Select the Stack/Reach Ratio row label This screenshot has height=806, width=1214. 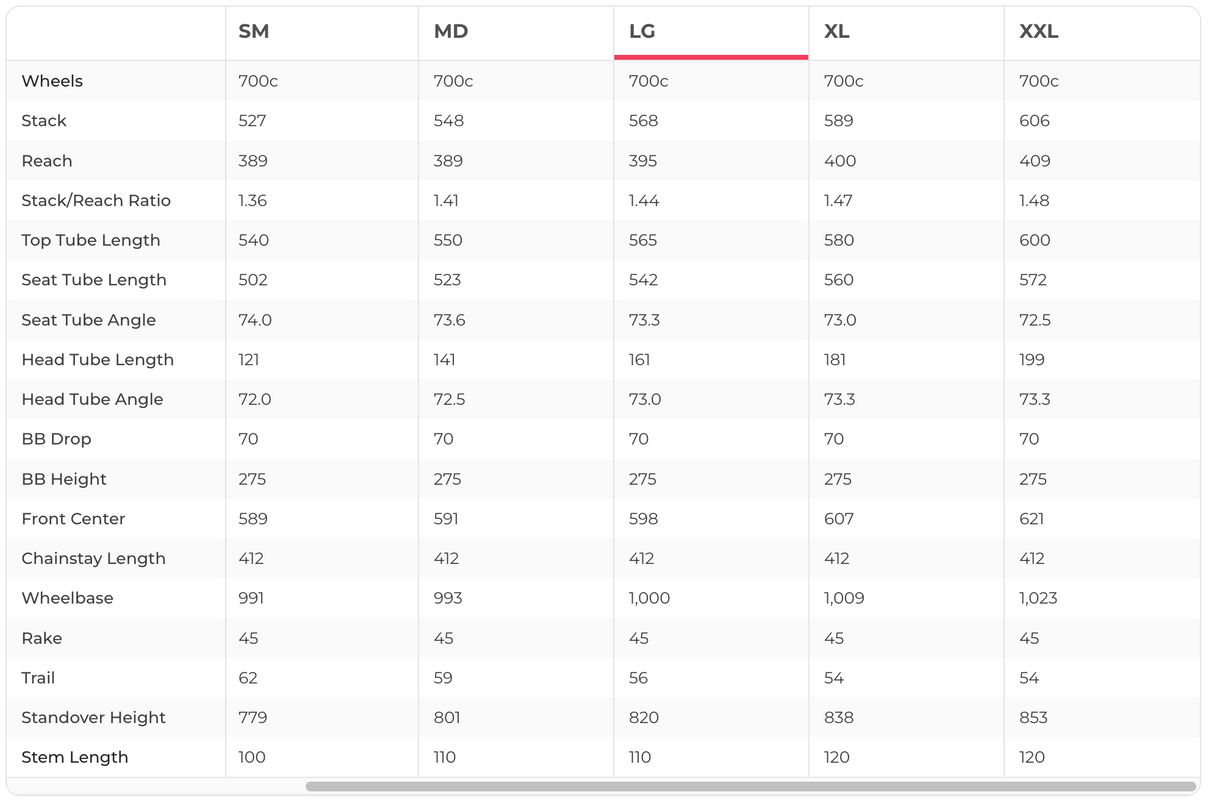[96, 201]
